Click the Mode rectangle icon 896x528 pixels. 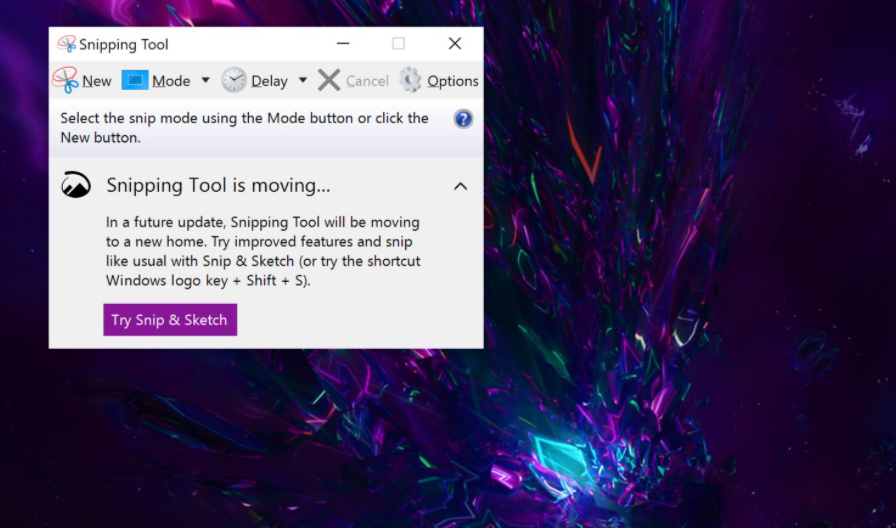(x=135, y=81)
